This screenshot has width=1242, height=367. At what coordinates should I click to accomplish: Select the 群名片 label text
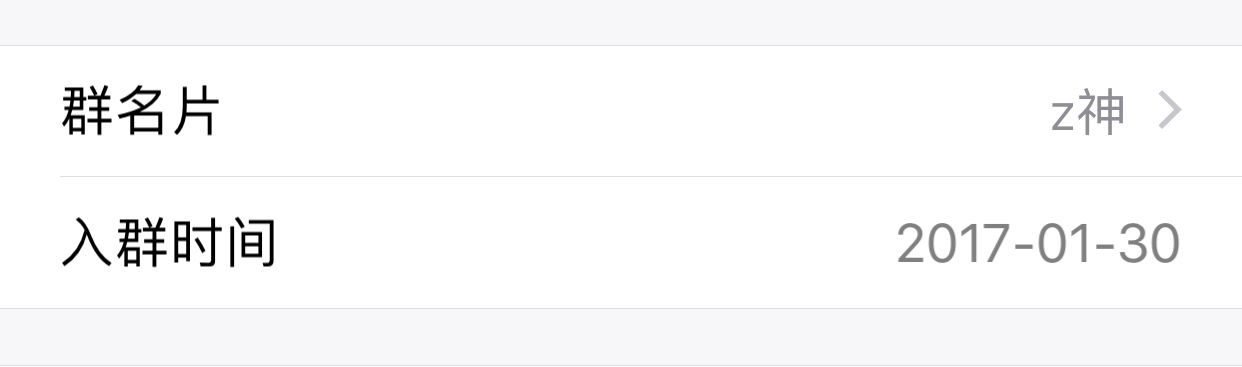click(x=140, y=111)
